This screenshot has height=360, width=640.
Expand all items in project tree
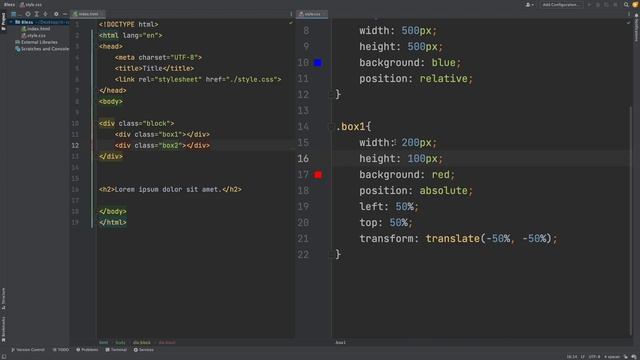37,14
